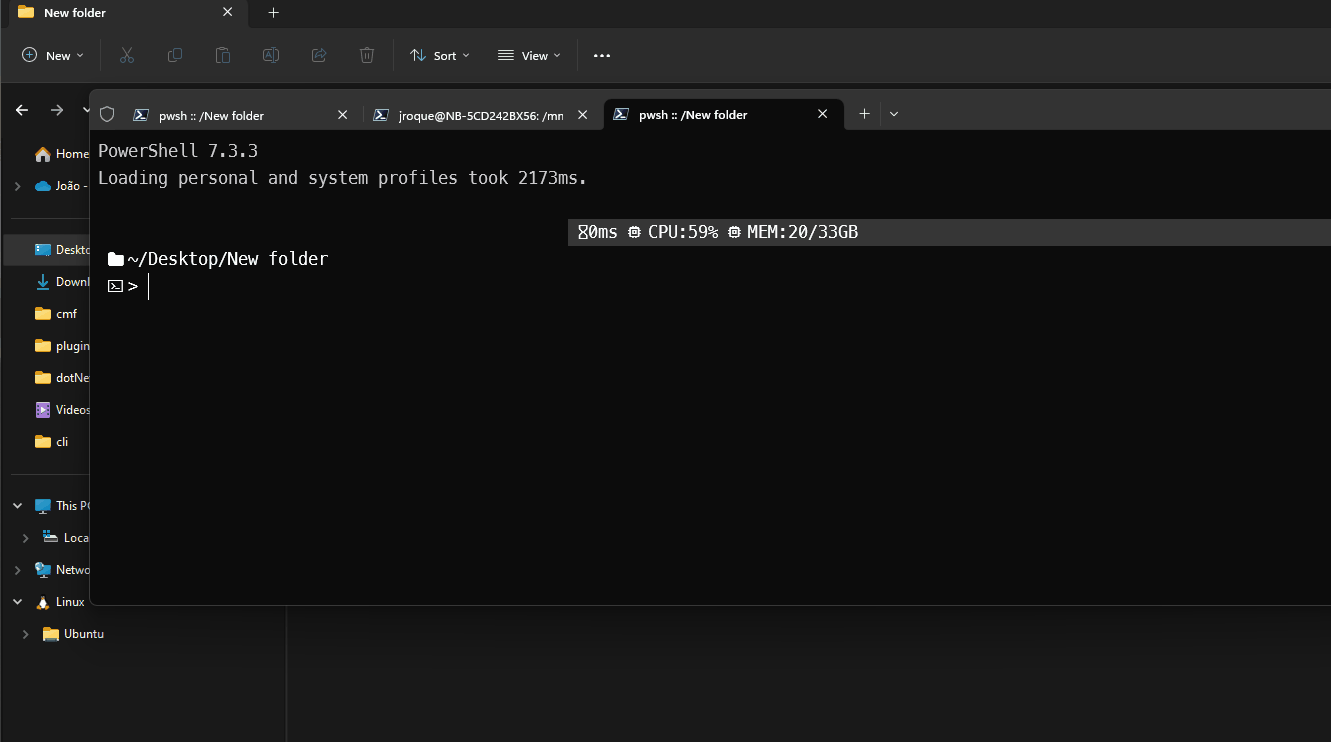1331x742 pixels.
Task: Add a new File Explorer tab
Action: (273, 13)
